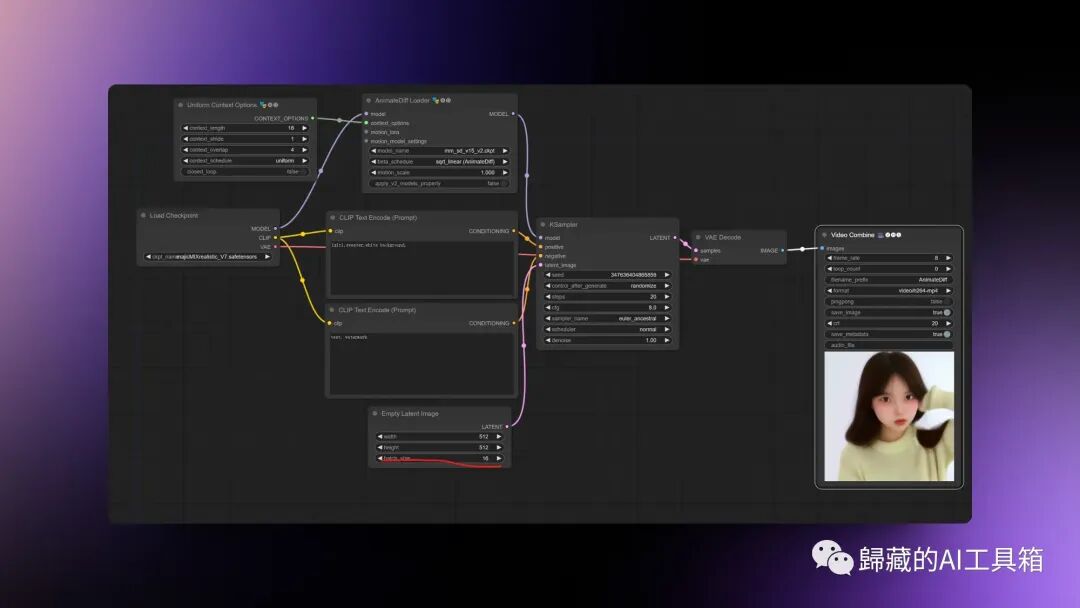The height and width of the screenshot is (608, 1080).
Task: Open the scheduler dropdown set to normal
Action: (608, 329)
